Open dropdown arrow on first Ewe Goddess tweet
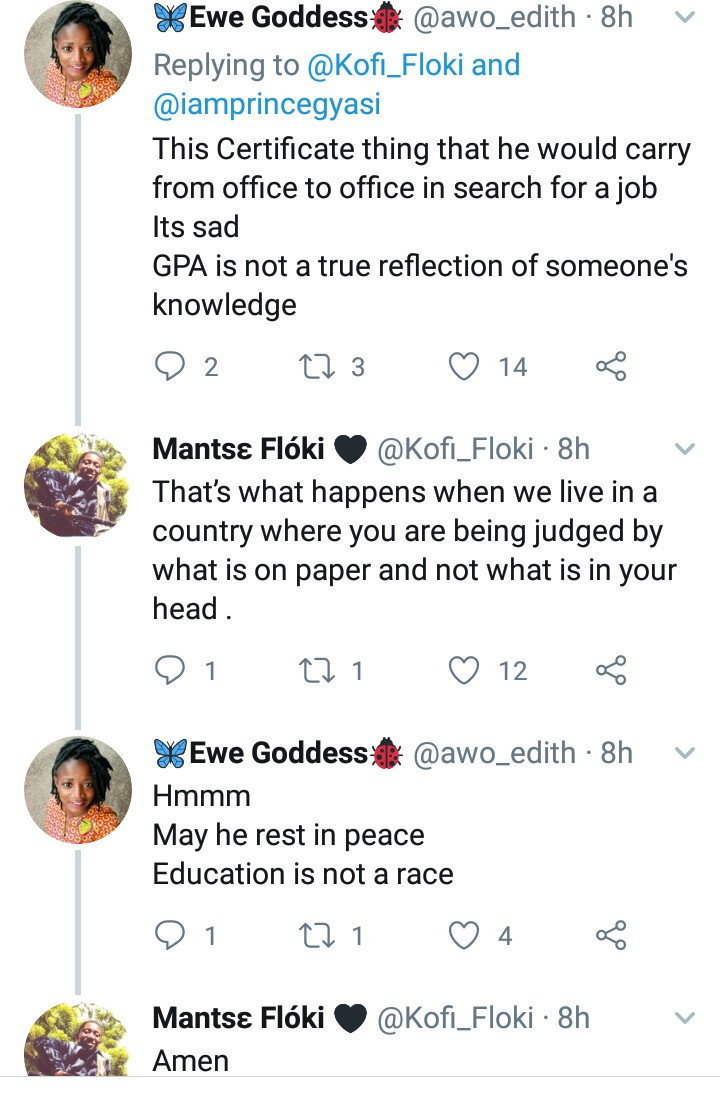 point(685,18)
